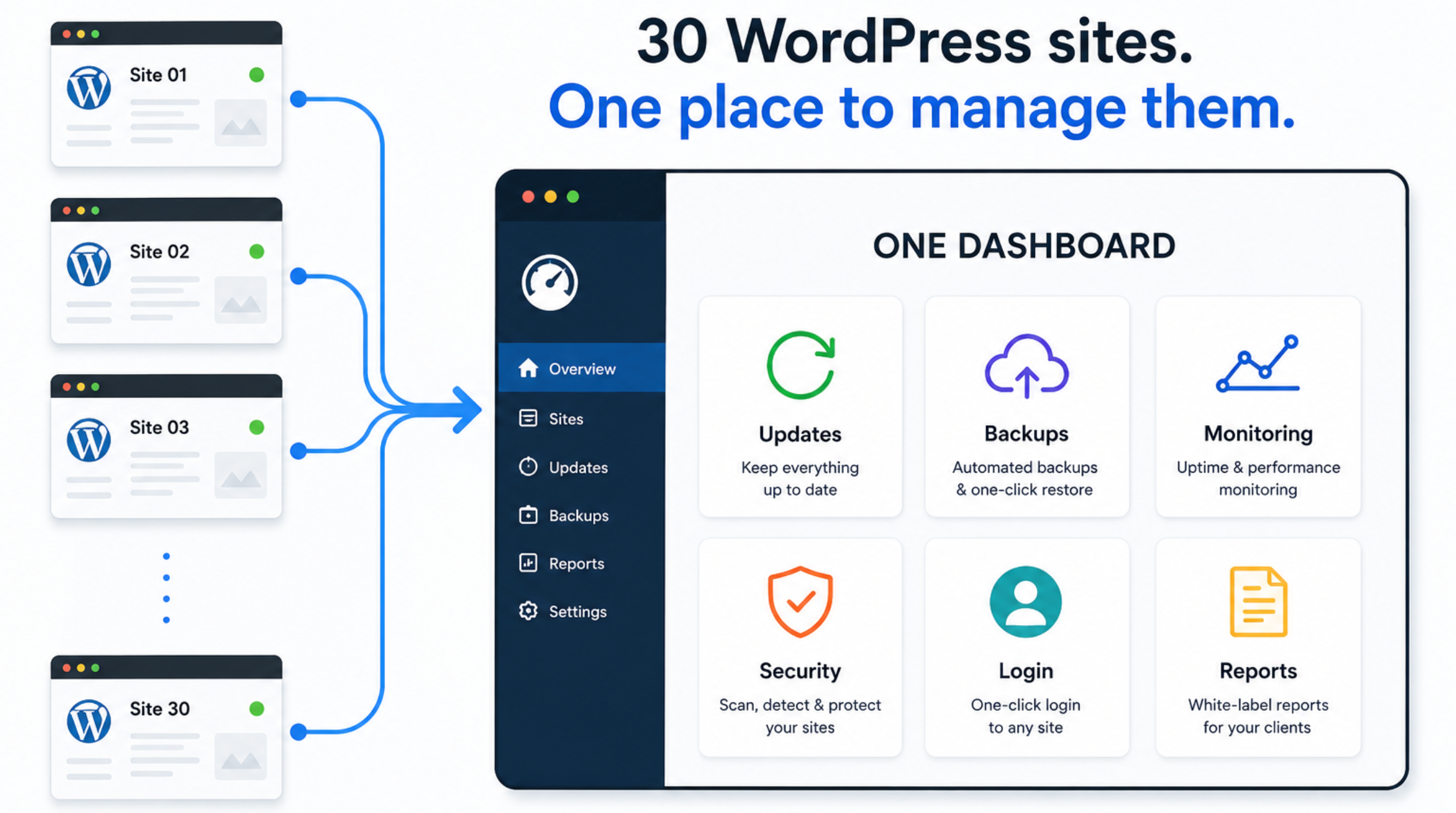Click 'Scan, detect & protect your sites'

800,716
